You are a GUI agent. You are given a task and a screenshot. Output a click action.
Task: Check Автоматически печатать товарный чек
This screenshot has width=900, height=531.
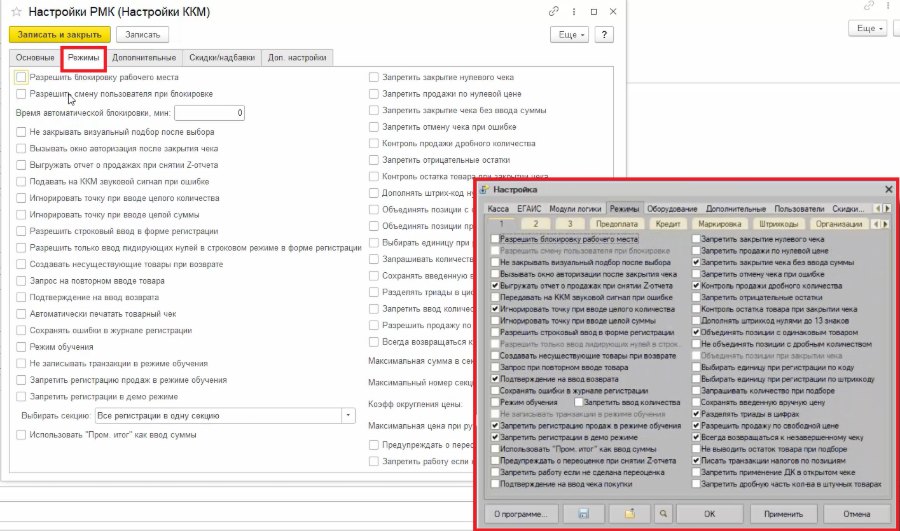point(21,314)
